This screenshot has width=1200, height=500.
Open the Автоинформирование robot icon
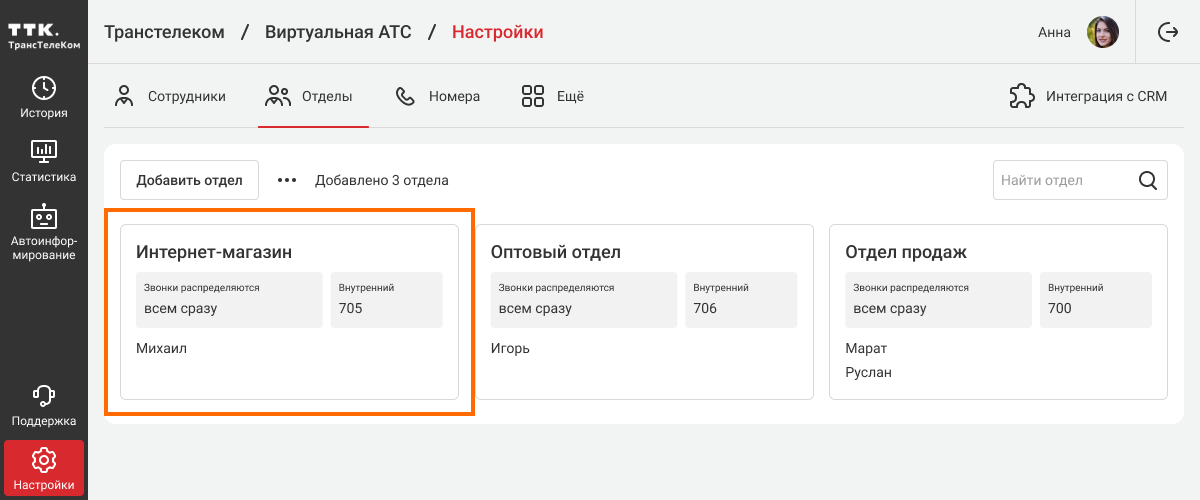click(x=44, y=216)
